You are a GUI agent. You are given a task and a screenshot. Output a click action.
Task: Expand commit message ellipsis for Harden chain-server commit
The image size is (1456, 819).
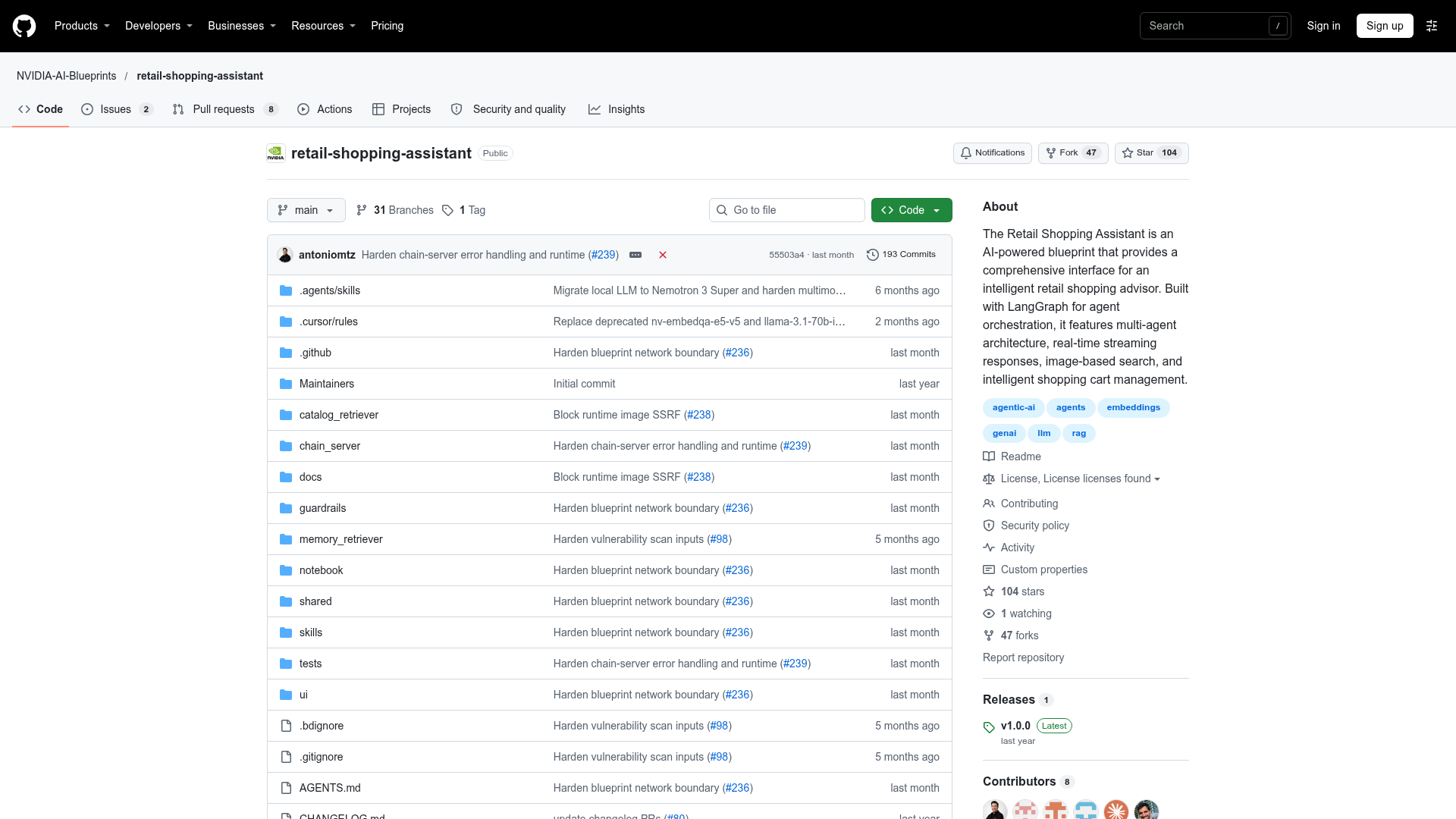[x=635, y=255]
